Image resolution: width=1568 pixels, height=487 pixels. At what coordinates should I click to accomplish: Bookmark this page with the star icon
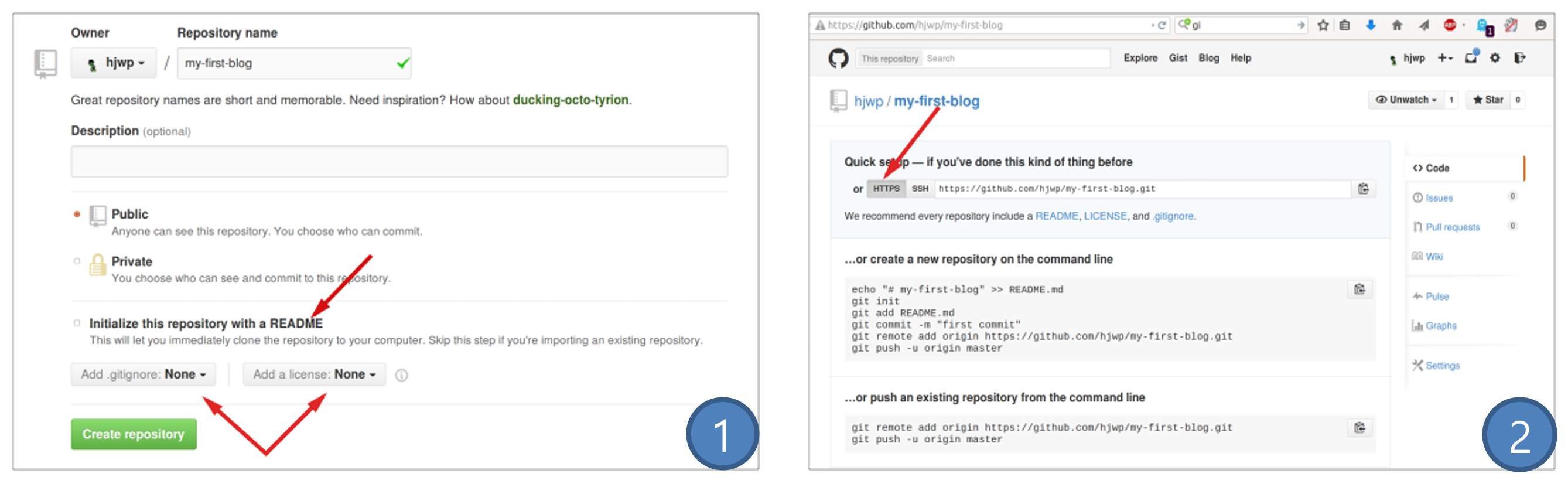(1323, 25)
